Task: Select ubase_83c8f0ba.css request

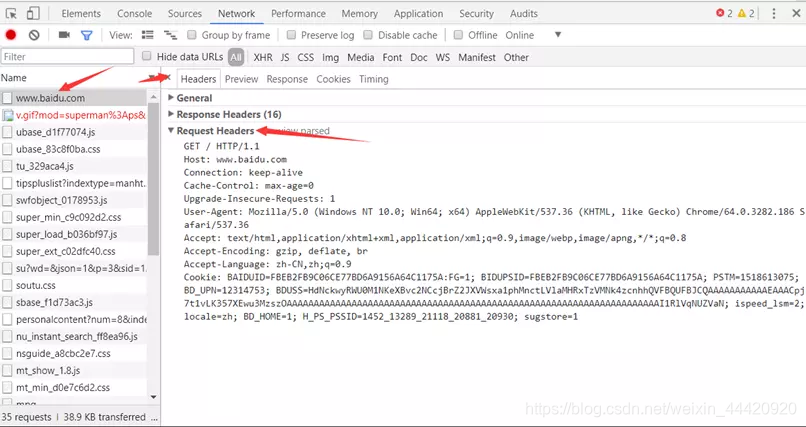Action: click(x=74, y=149)
